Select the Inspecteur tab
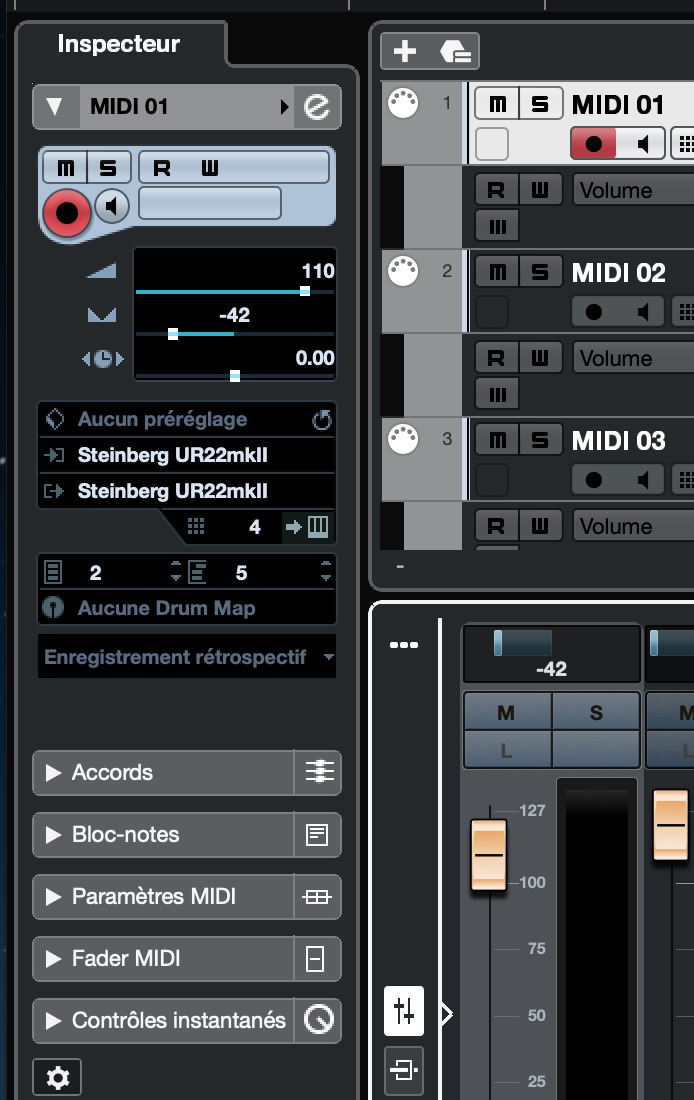The image size is (694, 1100). click(118, 44)
